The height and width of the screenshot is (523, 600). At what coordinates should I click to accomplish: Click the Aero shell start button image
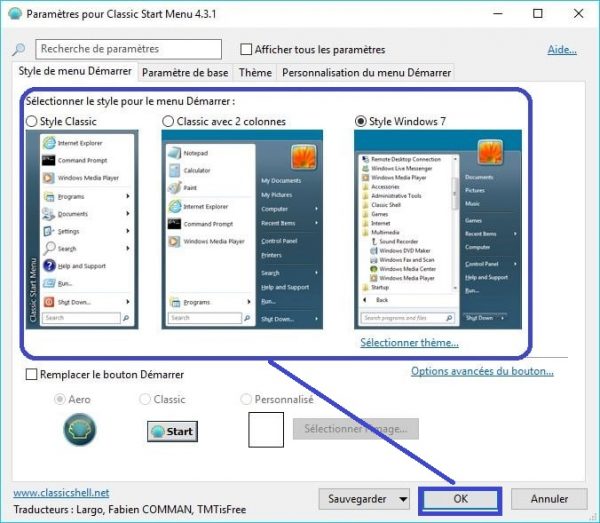80,430
